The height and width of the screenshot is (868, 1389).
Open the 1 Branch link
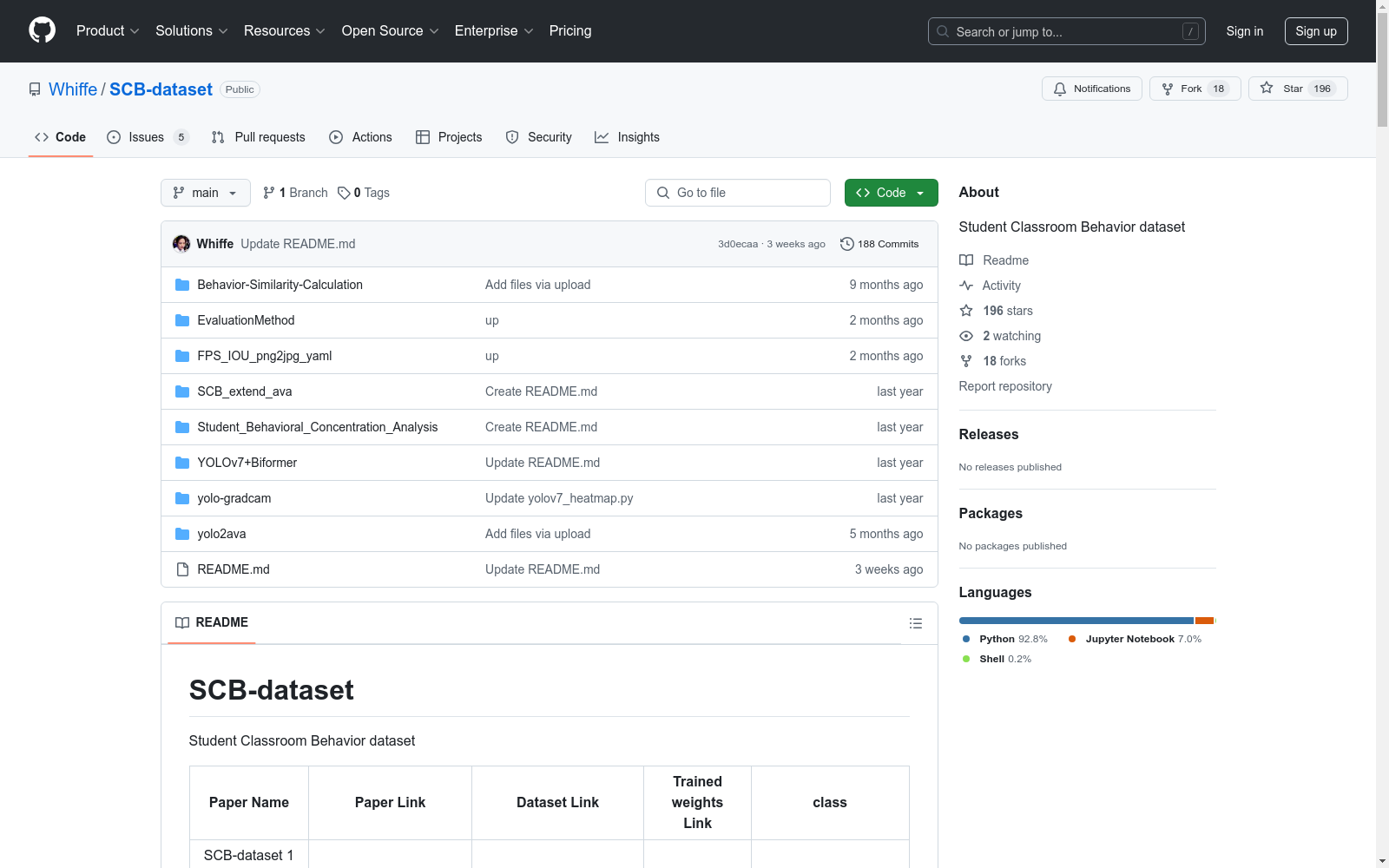click(x=295, y=193)
